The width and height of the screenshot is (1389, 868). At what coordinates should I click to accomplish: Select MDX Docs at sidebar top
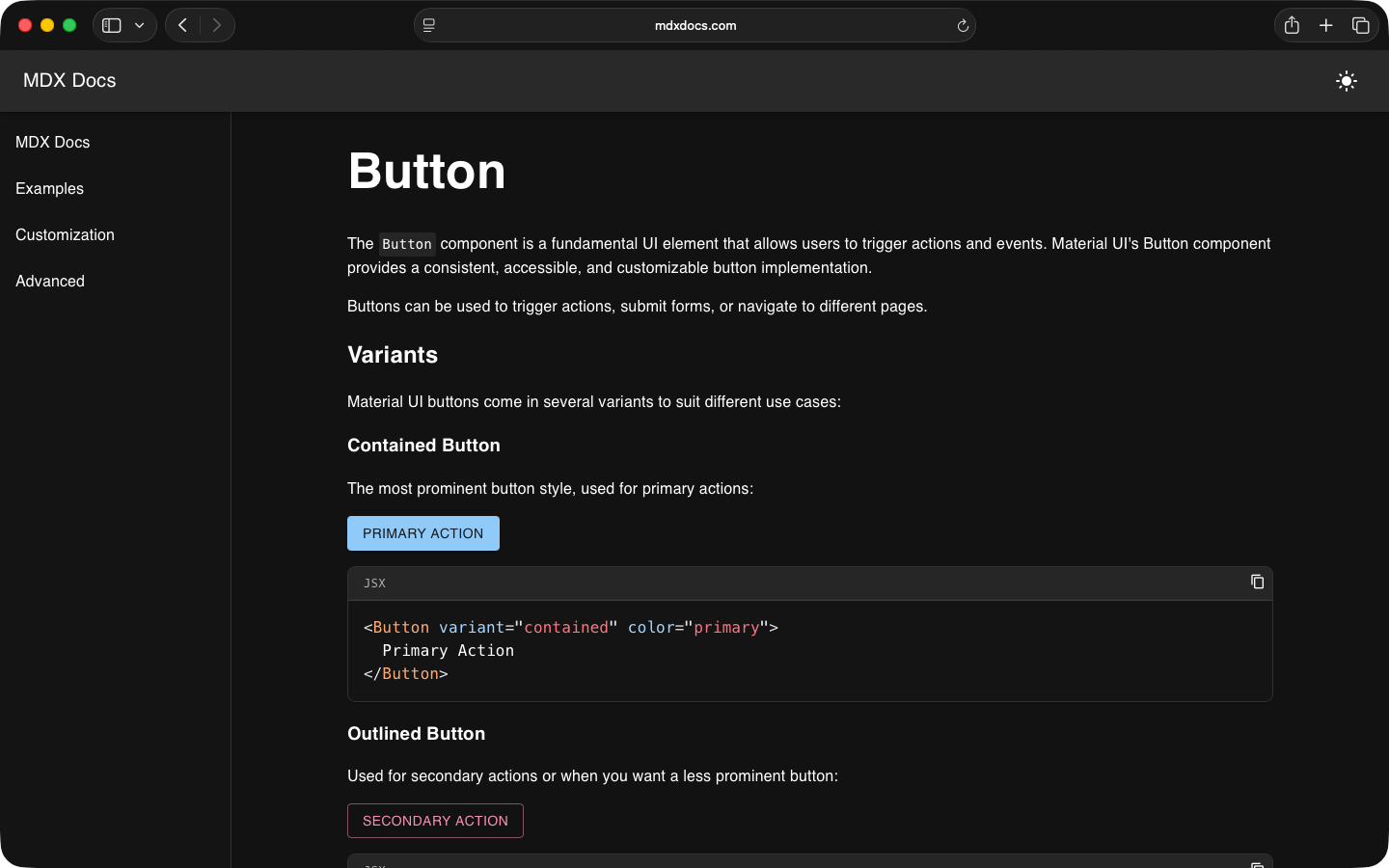pyautogui.click(x=52, y=142)
